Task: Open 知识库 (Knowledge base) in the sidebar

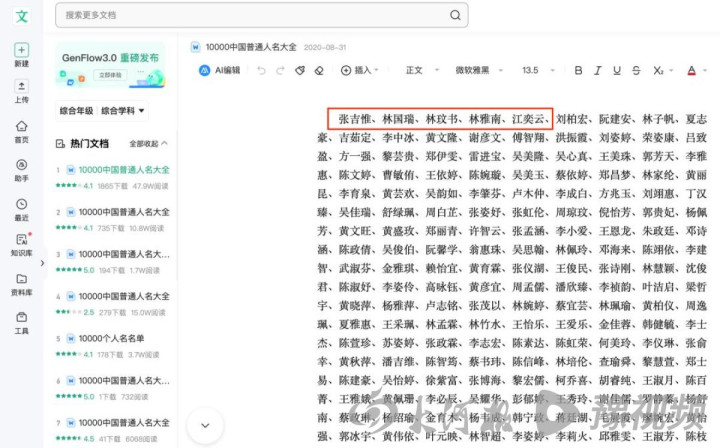Action: tap(21, 245)
